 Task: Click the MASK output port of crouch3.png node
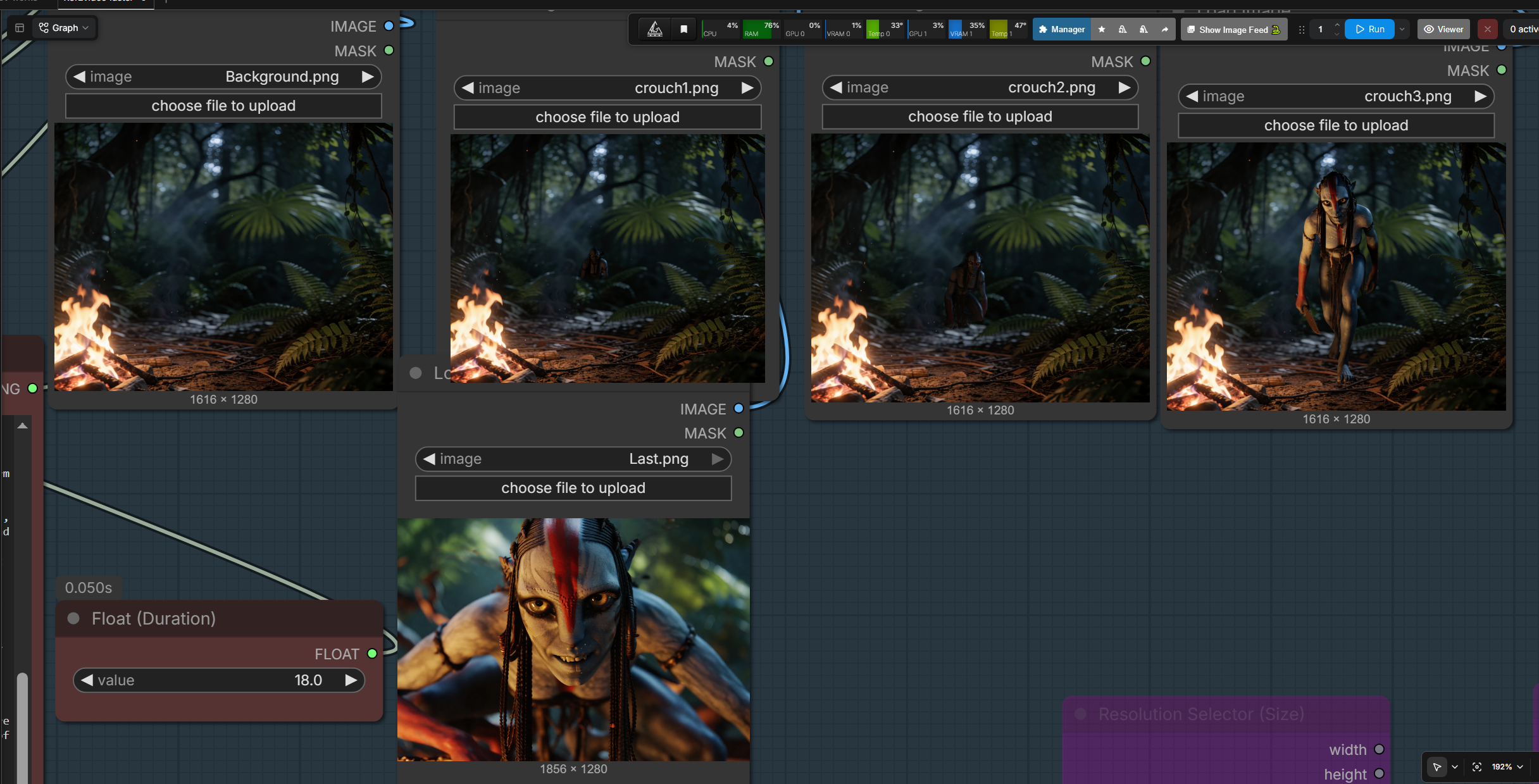1502,70
